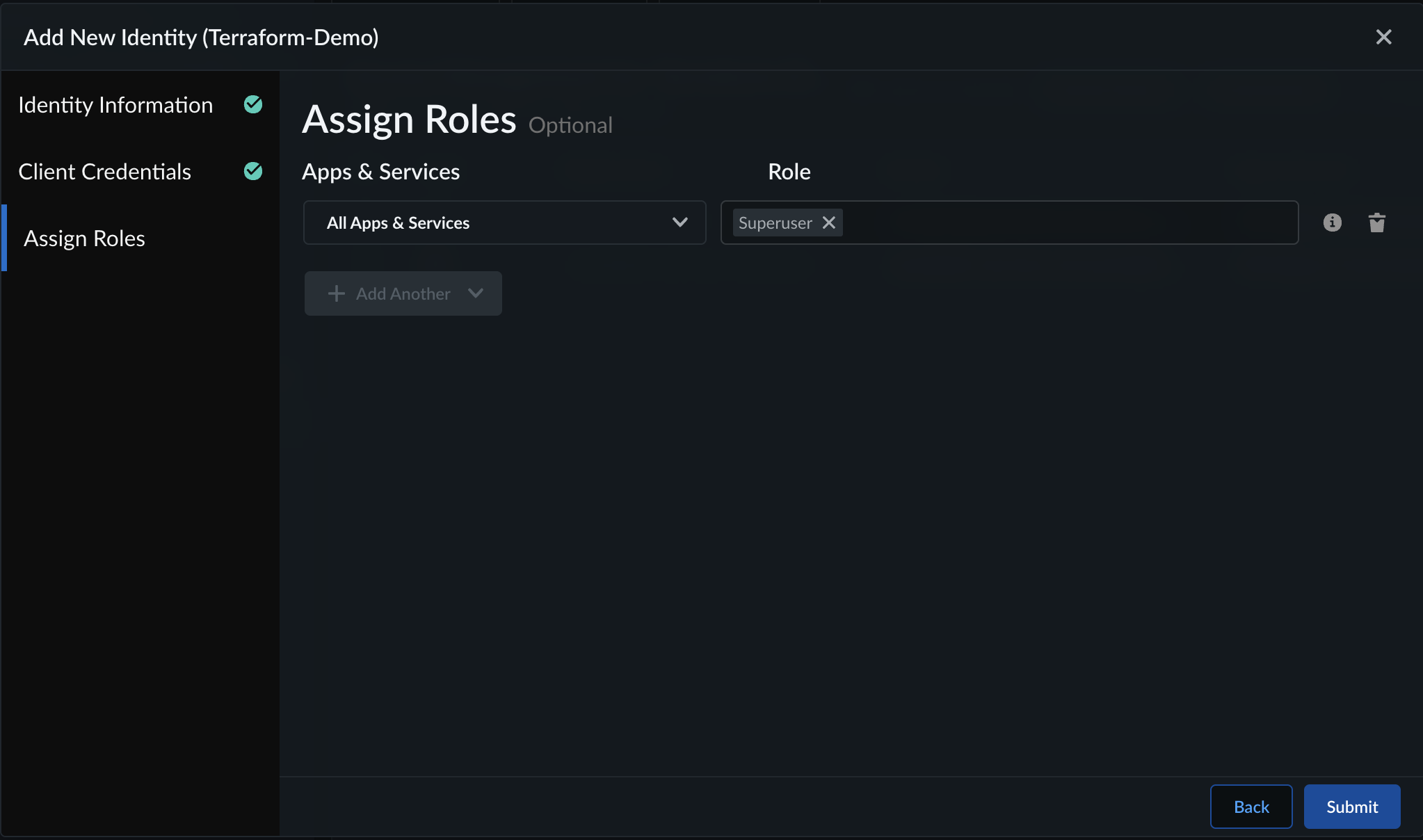Expand the All Apps & Services chevron

point(680,223)
